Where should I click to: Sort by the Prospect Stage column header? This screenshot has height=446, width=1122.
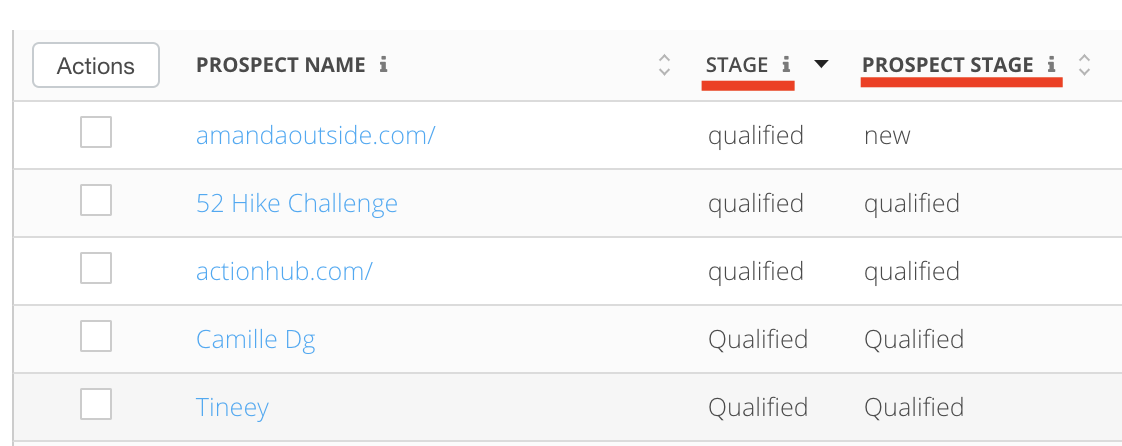(947, 66)
